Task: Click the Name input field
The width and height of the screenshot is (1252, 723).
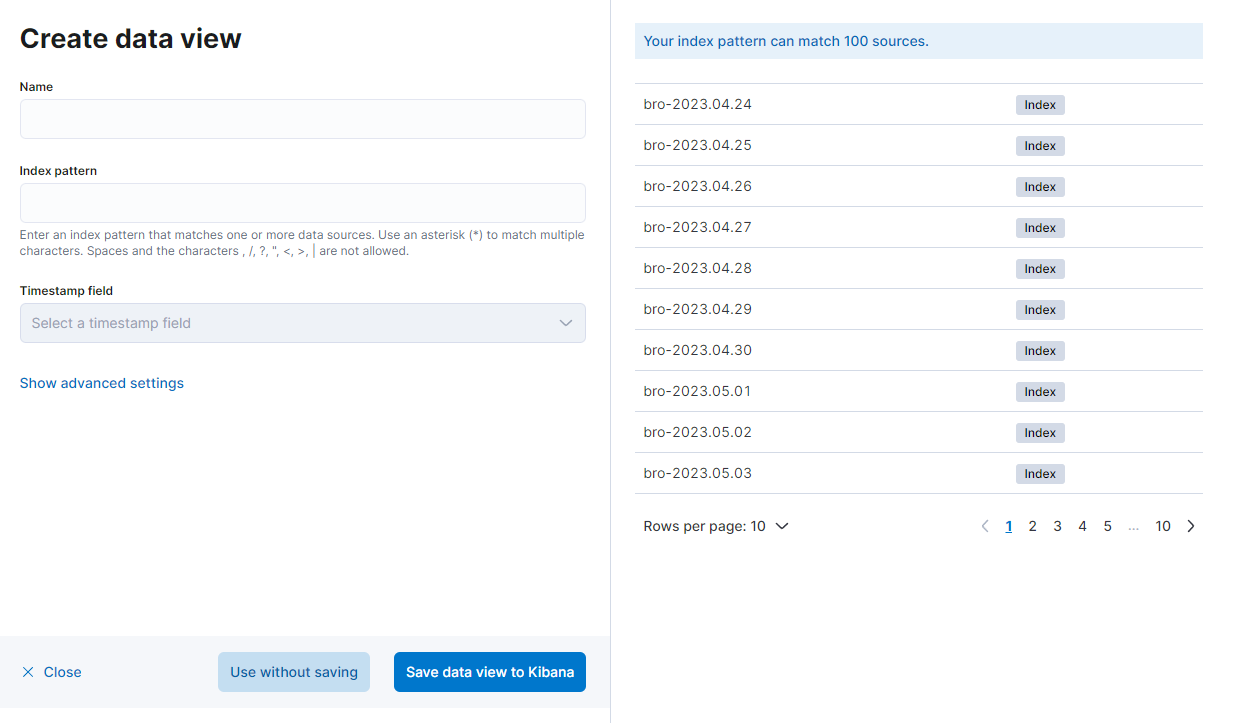Action: [x=302, y=119]
